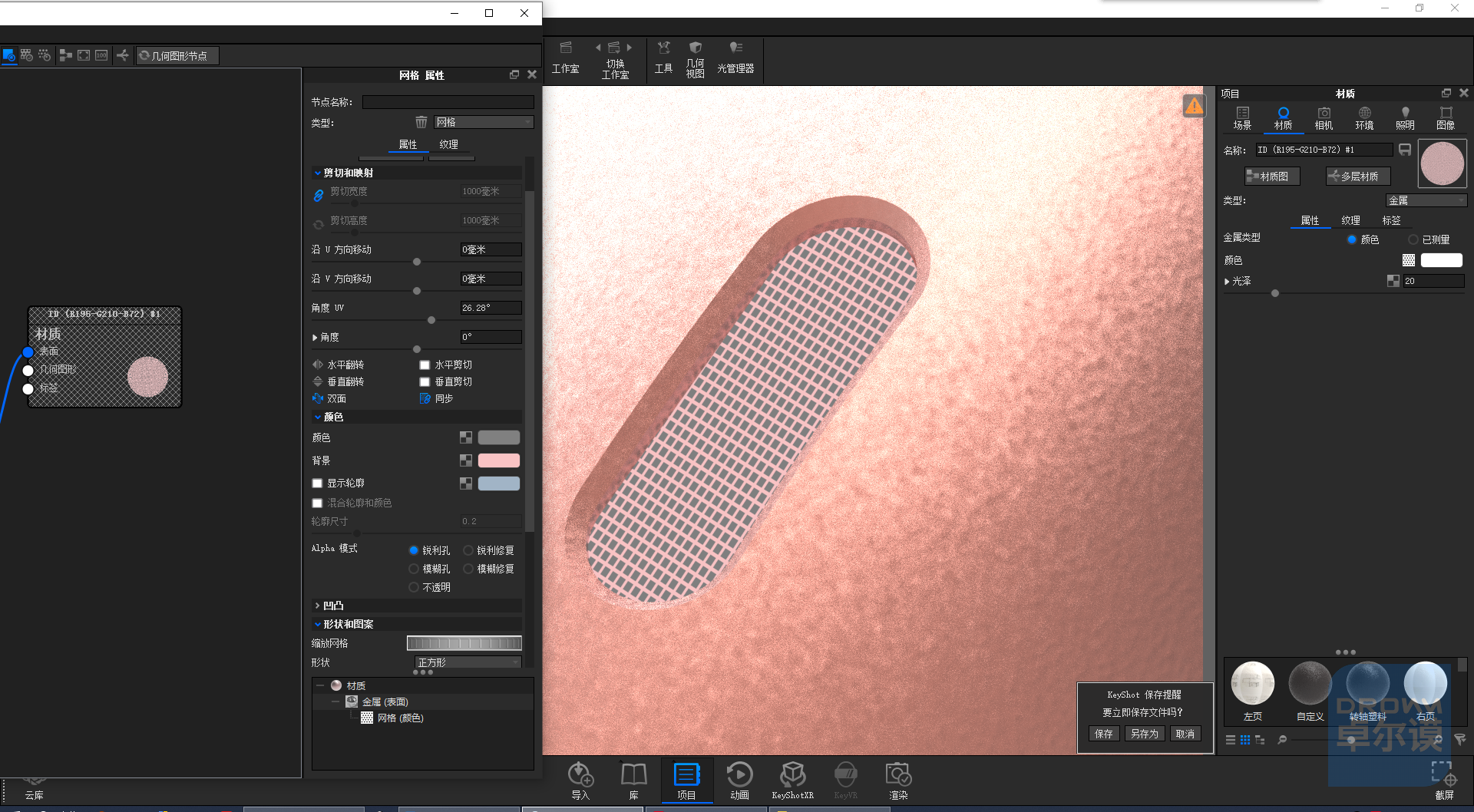Click 保存 in the KeyShot save reminder

pyautogui.click(x=1103, y=734)
